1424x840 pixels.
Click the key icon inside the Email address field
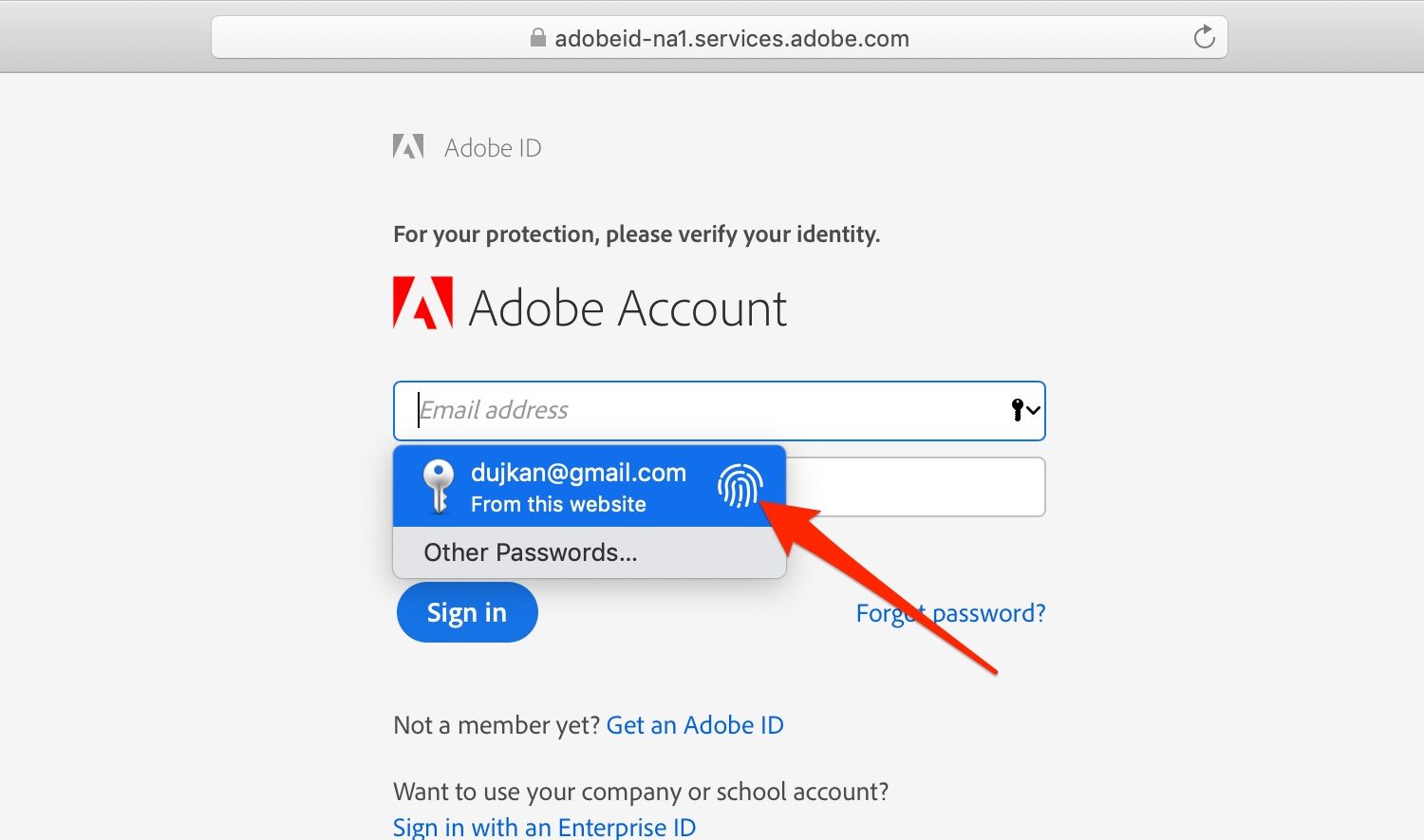pyautogui.click(x=1017, y=410)
